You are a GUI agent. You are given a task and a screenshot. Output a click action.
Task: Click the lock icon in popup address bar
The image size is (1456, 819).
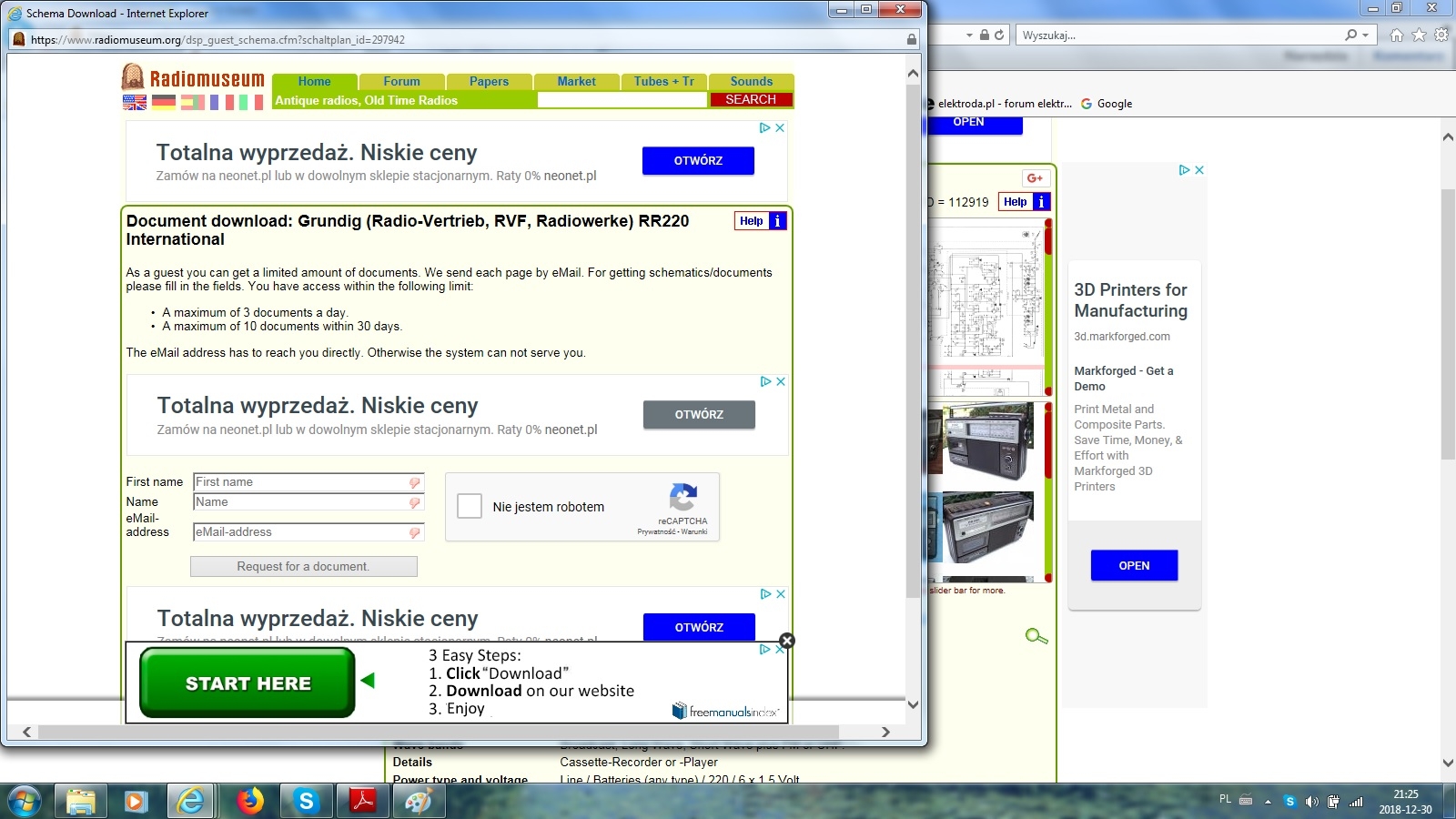912,39
